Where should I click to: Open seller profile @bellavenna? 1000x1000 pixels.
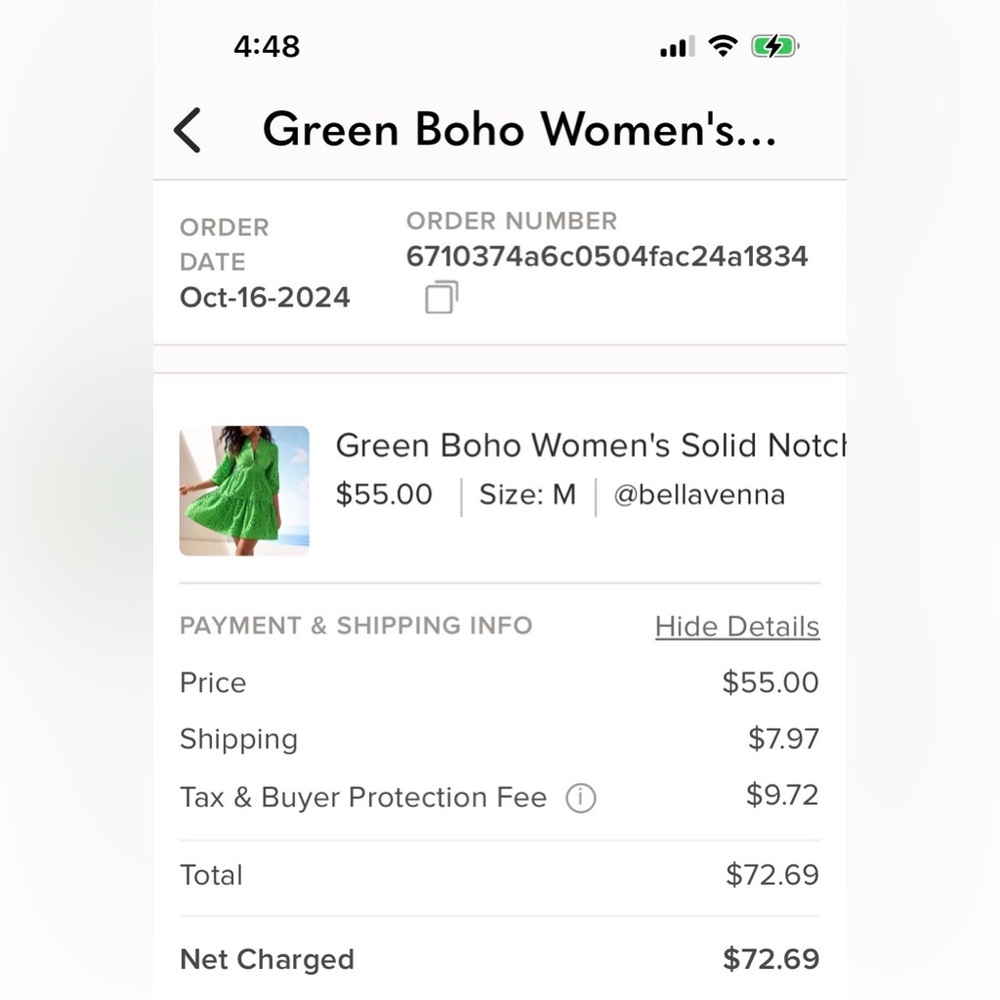(699, 495)
